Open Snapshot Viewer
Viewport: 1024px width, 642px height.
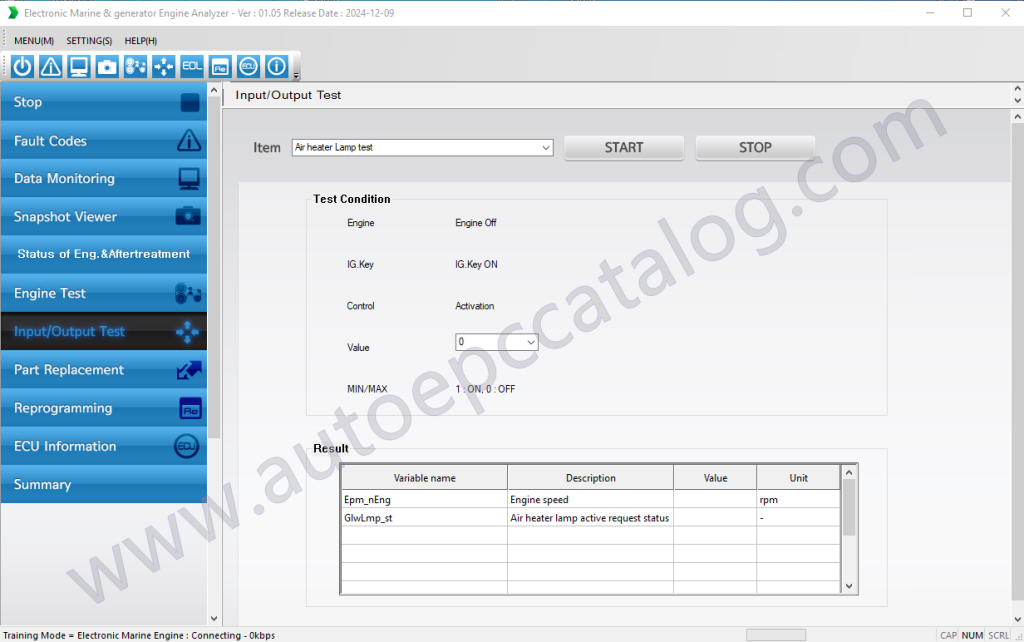click(x=104, y=216)
